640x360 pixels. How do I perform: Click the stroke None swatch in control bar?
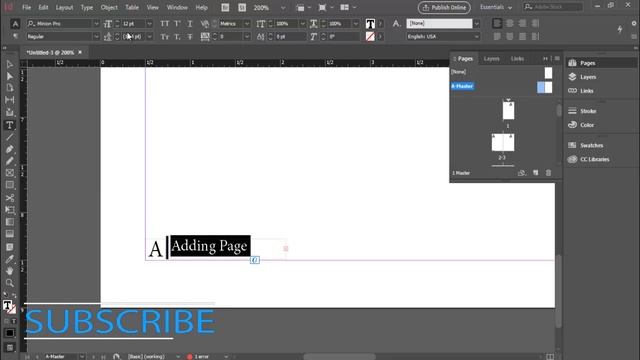[x=370, y=37]
